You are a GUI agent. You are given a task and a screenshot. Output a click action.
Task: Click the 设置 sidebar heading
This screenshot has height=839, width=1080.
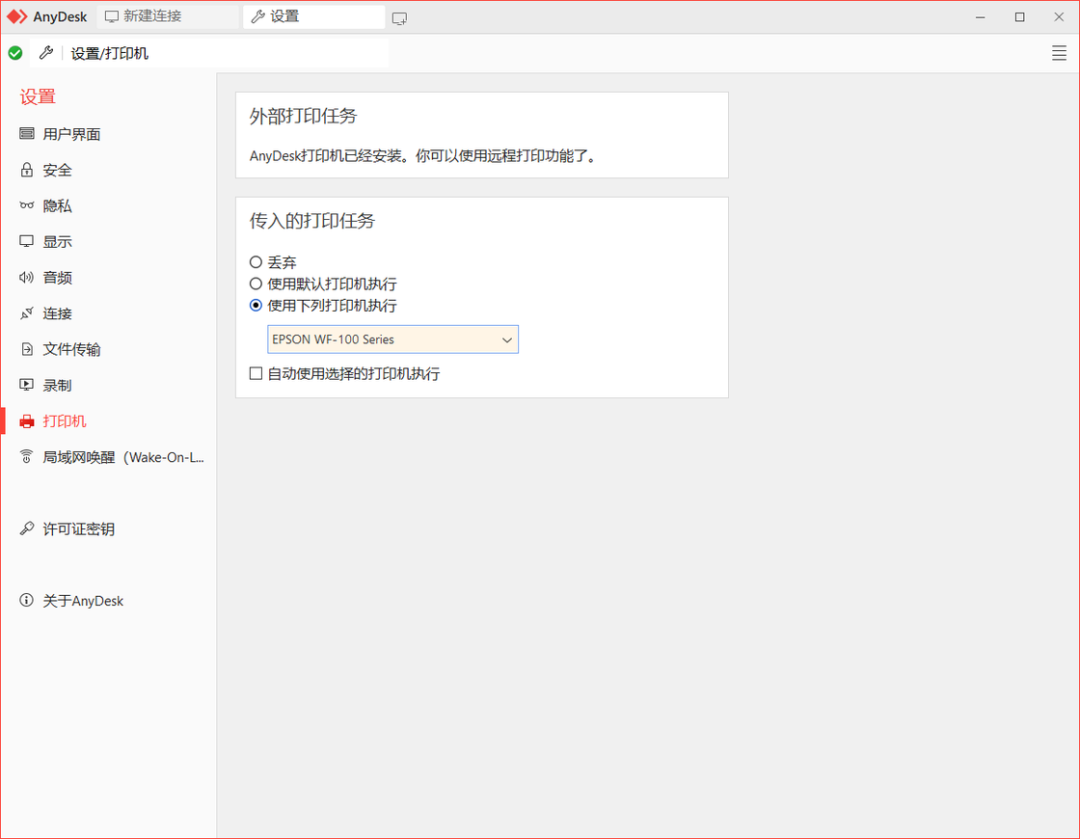click(37, 96)
